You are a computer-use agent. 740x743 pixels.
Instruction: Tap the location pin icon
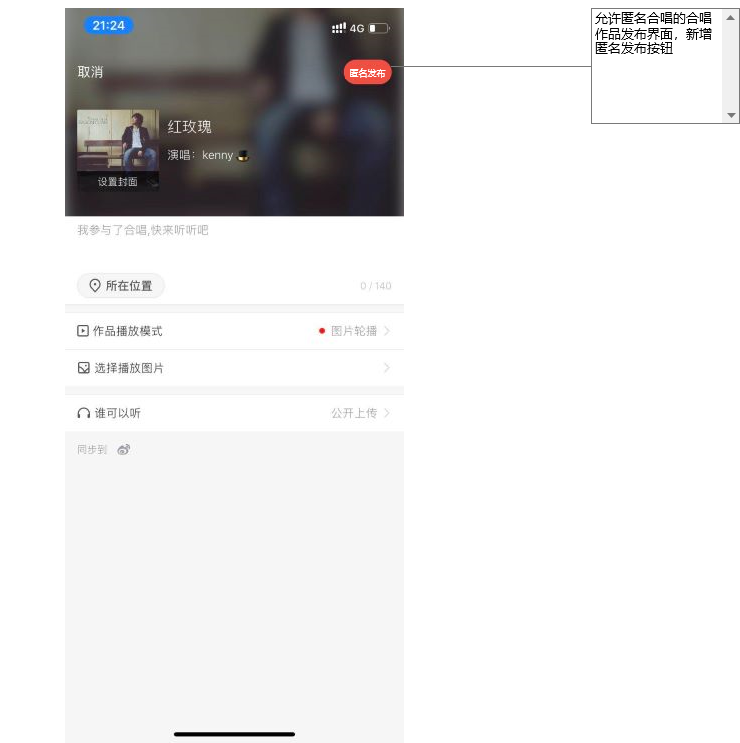click(x=95, y=286)
